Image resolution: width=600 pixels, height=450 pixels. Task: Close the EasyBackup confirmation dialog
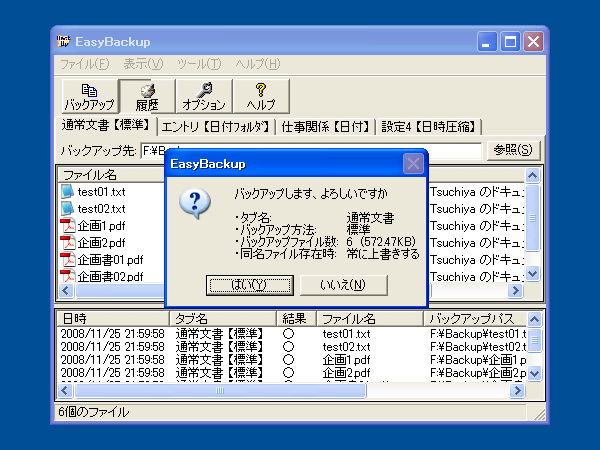[413, 164]
